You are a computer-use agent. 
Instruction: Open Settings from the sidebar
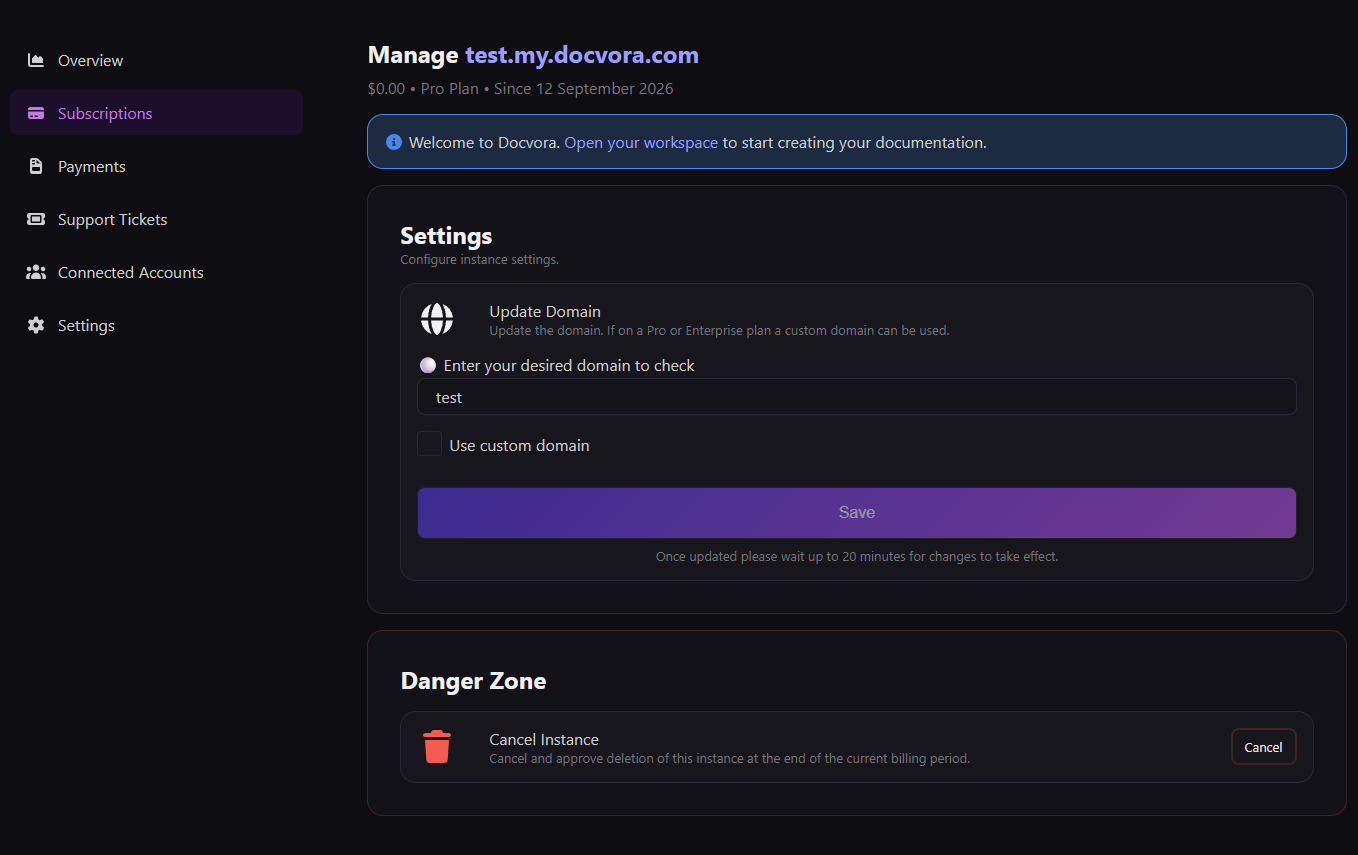[156, 325]
